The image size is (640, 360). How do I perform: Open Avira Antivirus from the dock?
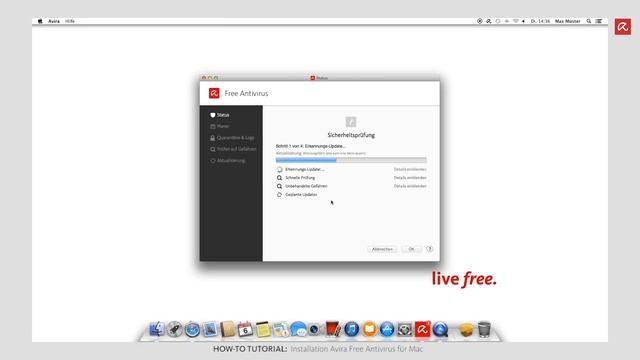click(422, 329)
